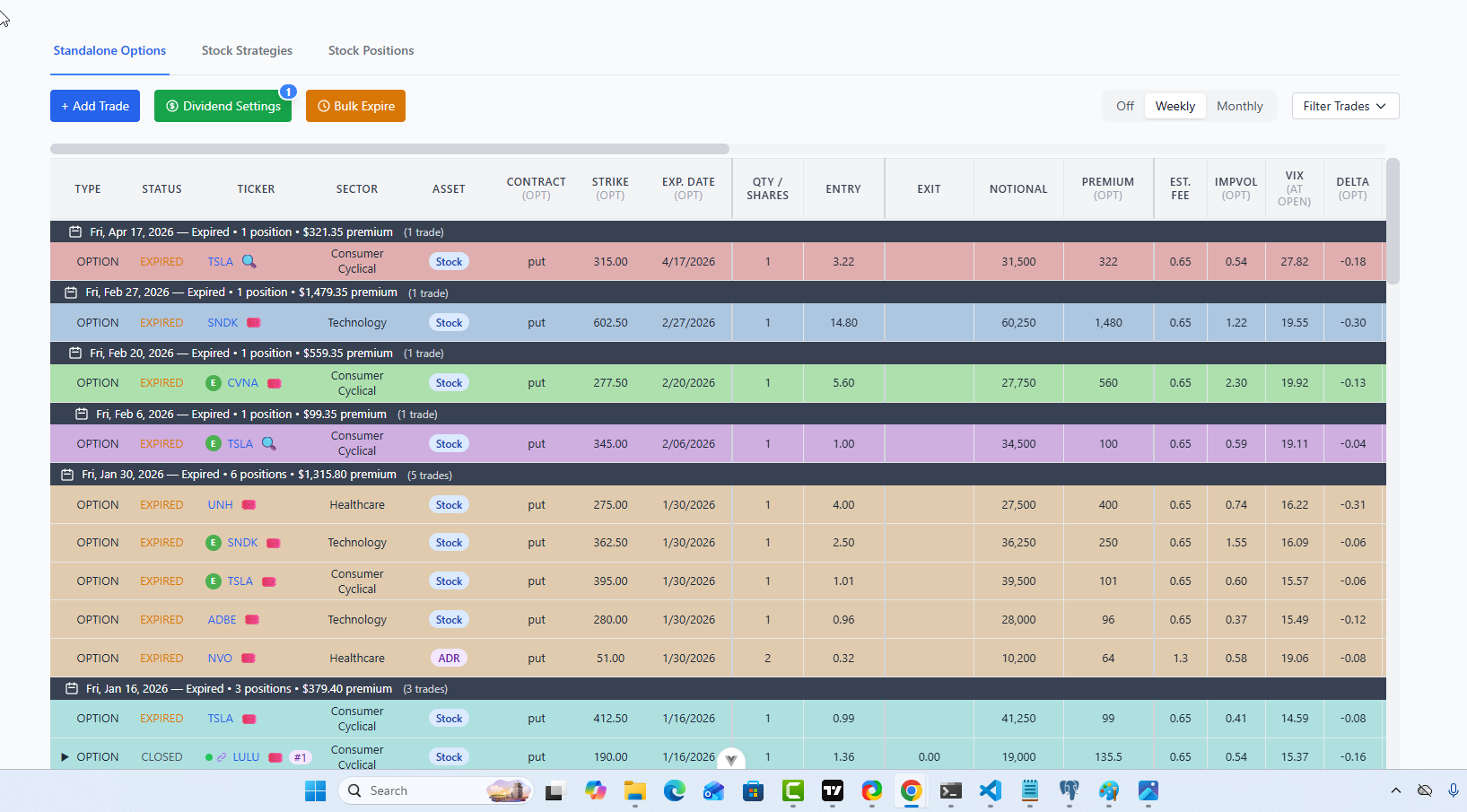Set grouping to Monthly
Viewport: 1467px width, 812px height.
coord(1240,106)
